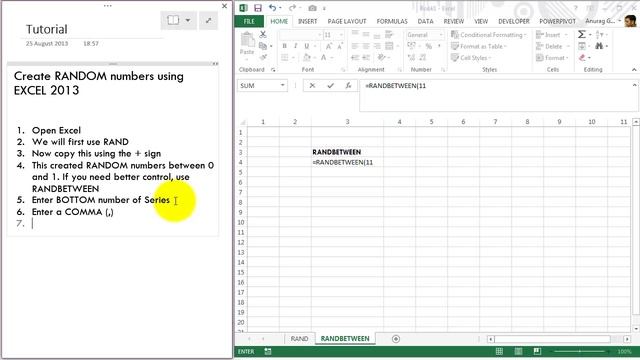Switch to the FORMULAS ribbon tab
Screen dimensions: 640x360
[392, 21]
